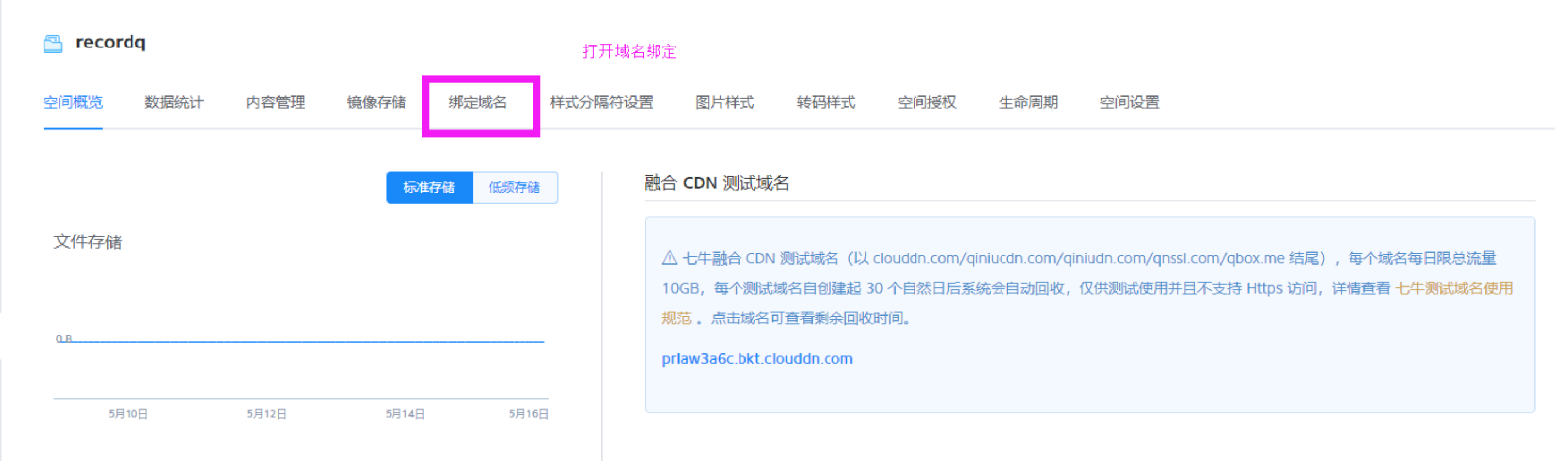The width and height of the screenshot is (1568, 471).
Task: Click the warning triangle icon in the notice
Action: point(669,258)
